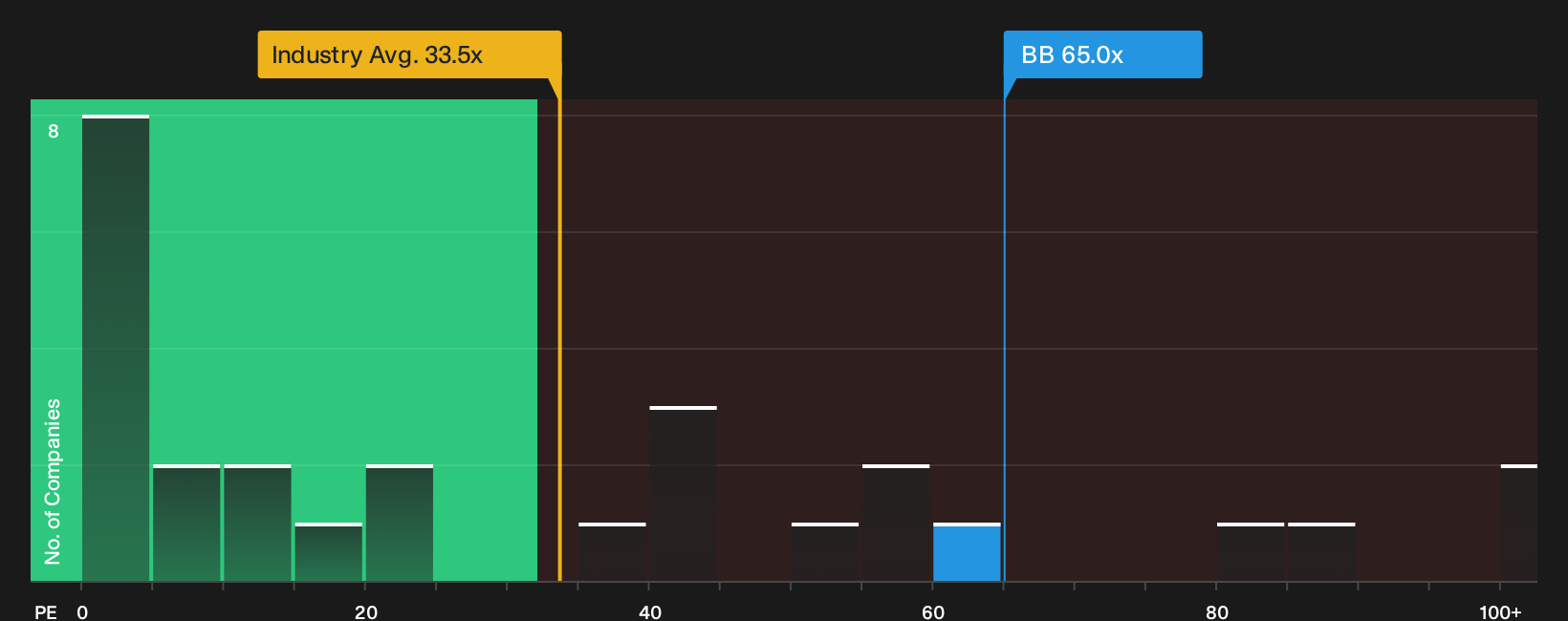Click the bar at PE 100+
Screen dimensions: 1568x621
(x=1519, y=523)
